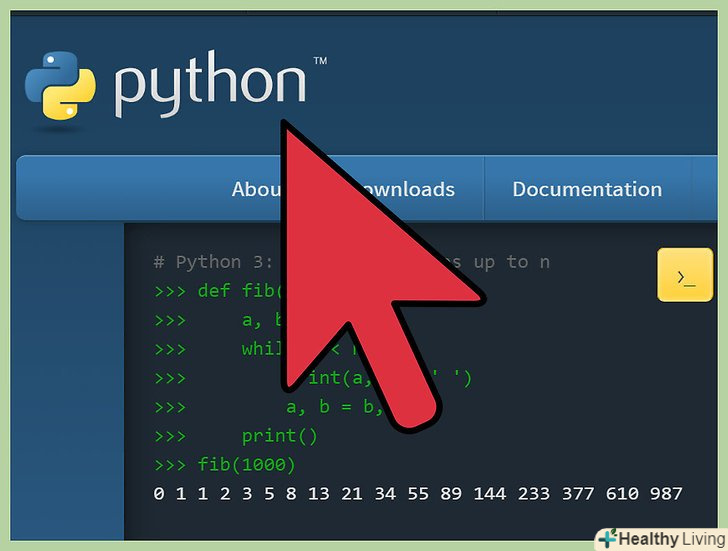Open the Documentation menu
Screen dimensions: 728x551
[x=587, y=189]
